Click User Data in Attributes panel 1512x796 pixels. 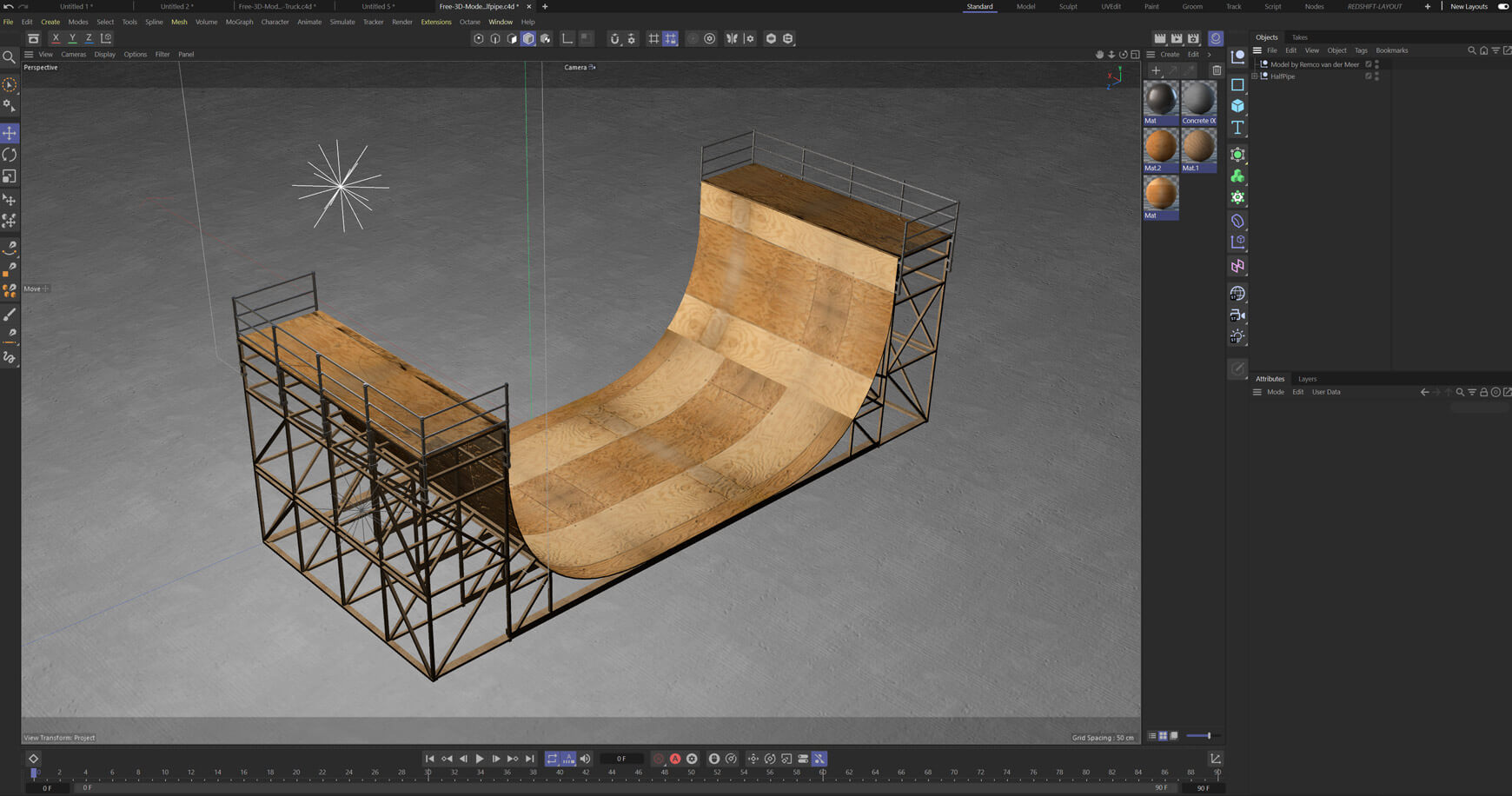pos(1326,392)
